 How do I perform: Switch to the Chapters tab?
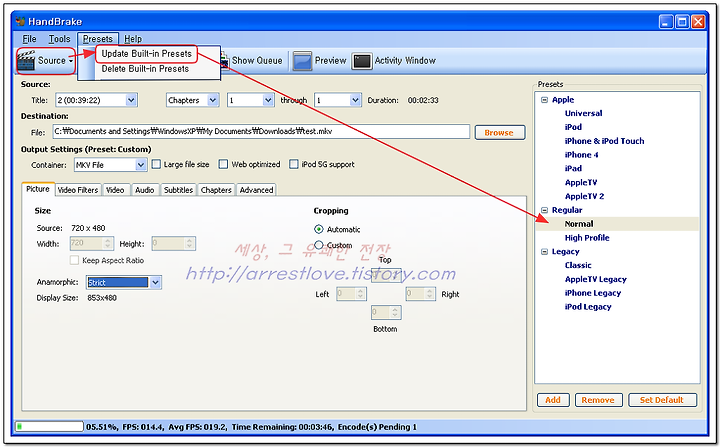click(x=216, y=190)
